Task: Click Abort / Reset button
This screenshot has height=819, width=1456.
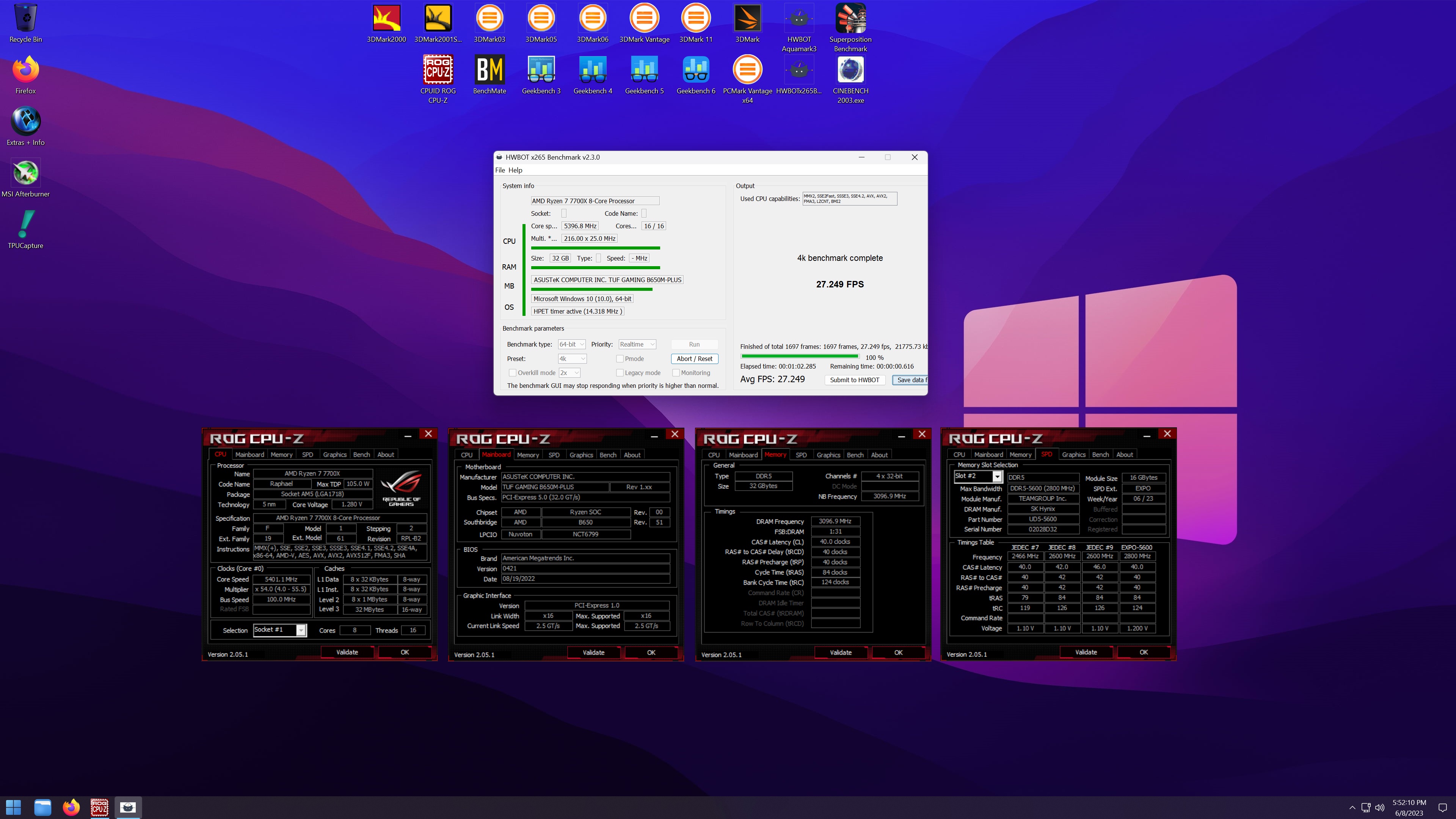Action: pyautogui.click(x=694, y=358)
